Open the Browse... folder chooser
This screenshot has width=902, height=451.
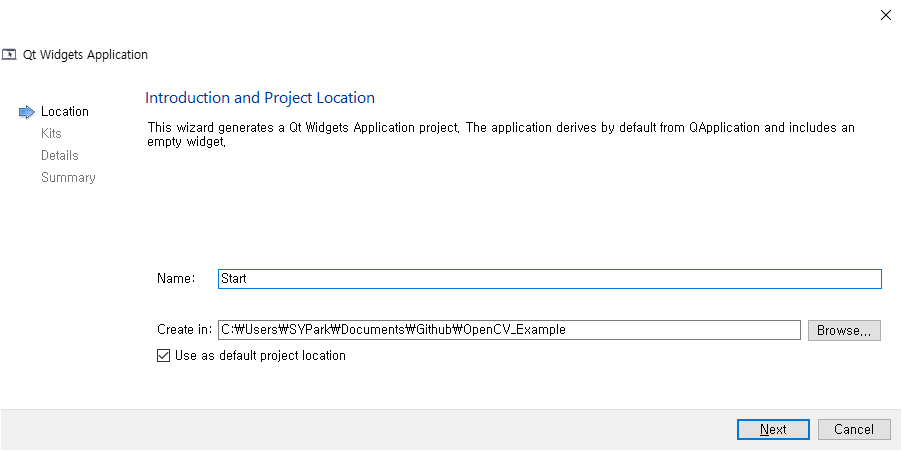[x=844, y=330]
